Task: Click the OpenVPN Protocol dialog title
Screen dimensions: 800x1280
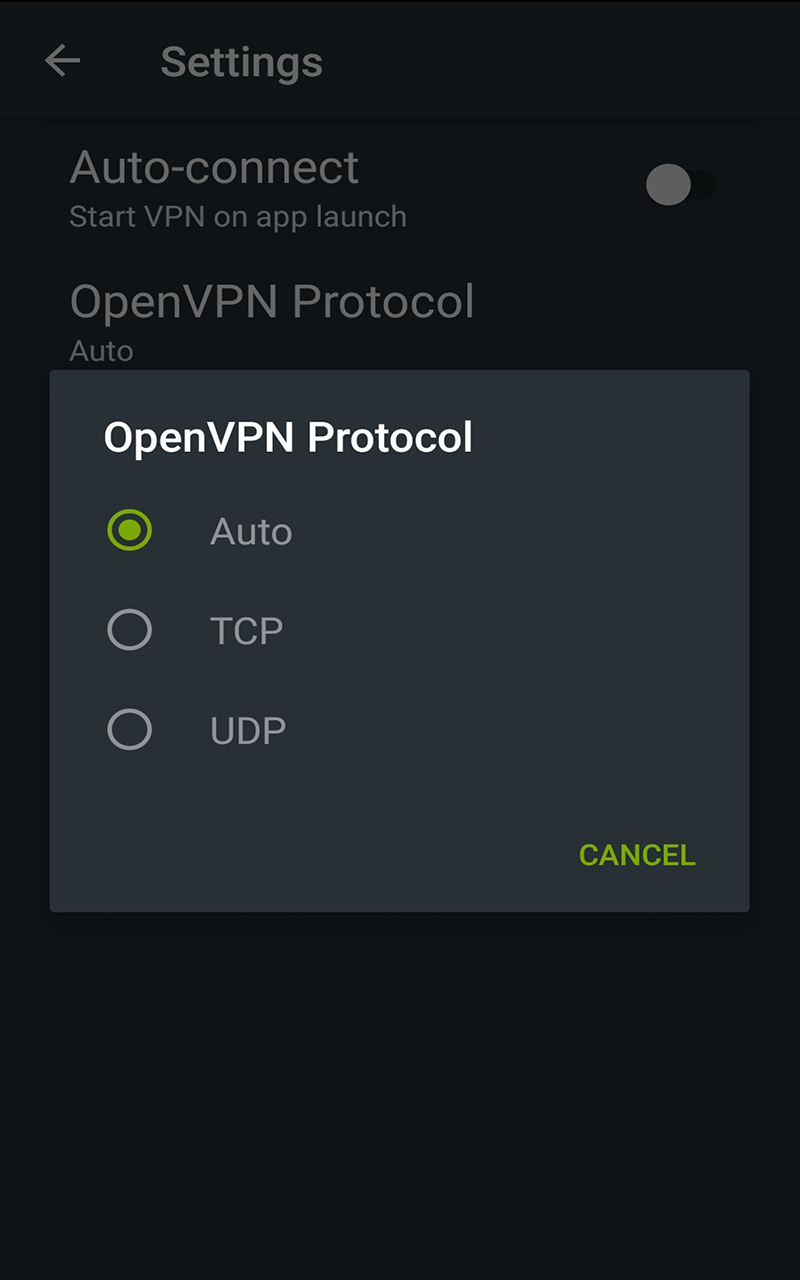Action: point(288,437)
